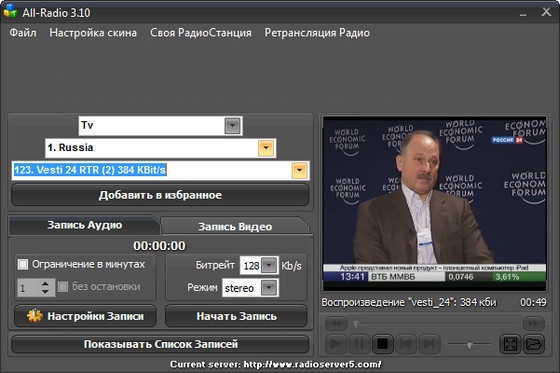Stop playback with the square stop button

(x=382, y=344)
